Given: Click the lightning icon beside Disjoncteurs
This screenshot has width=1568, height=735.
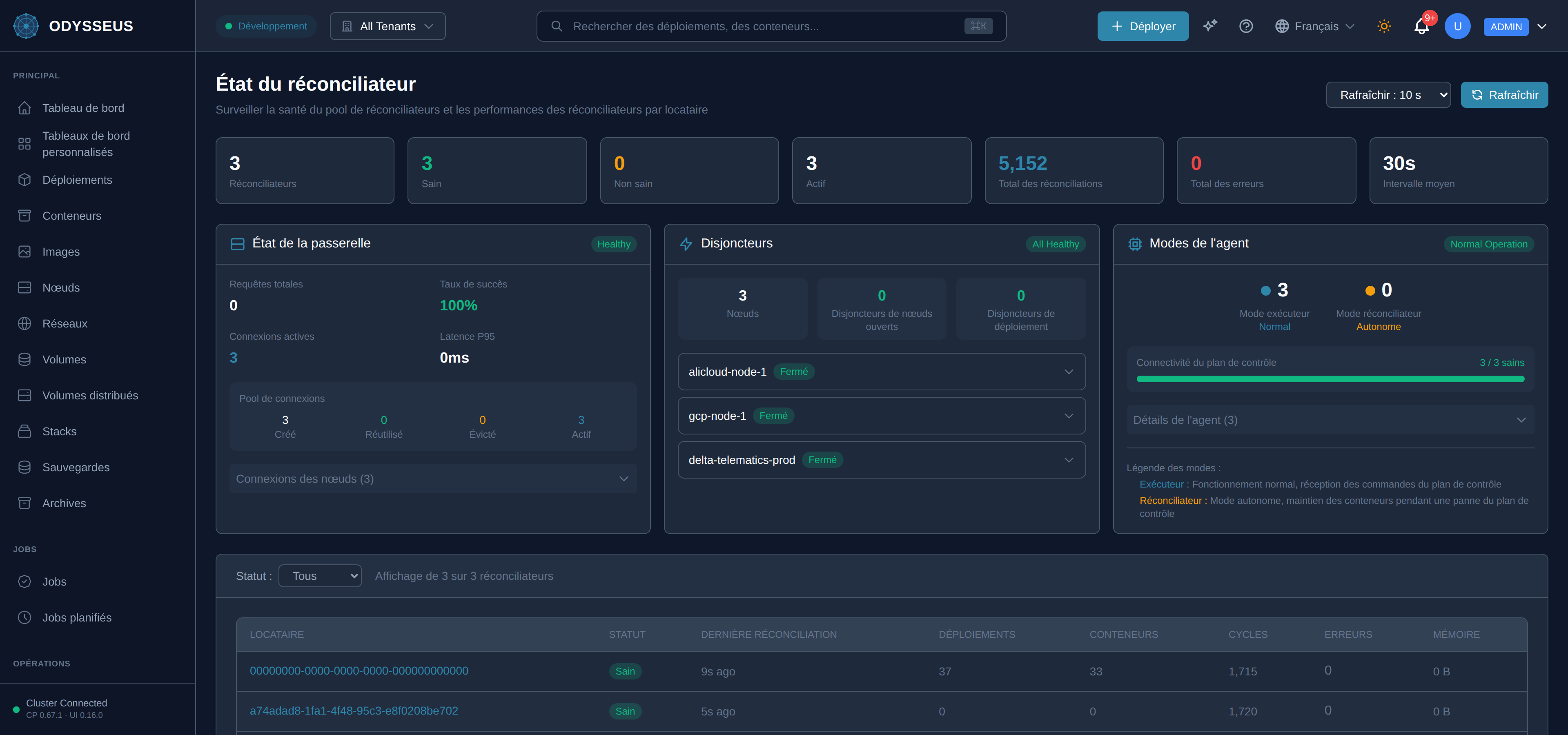Looking at the screenshot, I should click(x=686, y=244).
